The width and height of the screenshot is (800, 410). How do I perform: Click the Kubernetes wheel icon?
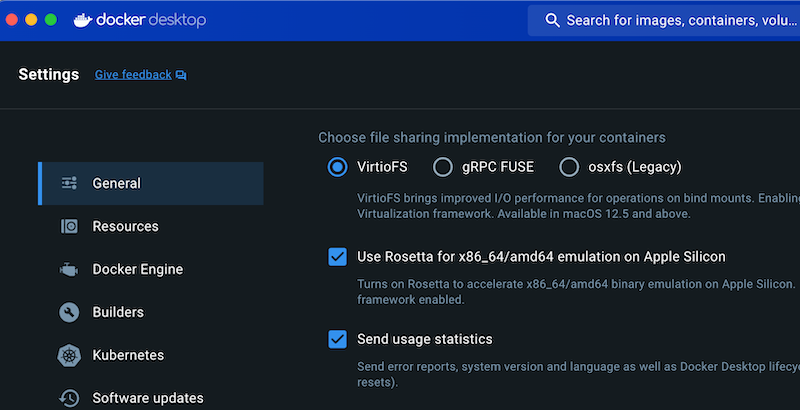click(x=69, y=355)
